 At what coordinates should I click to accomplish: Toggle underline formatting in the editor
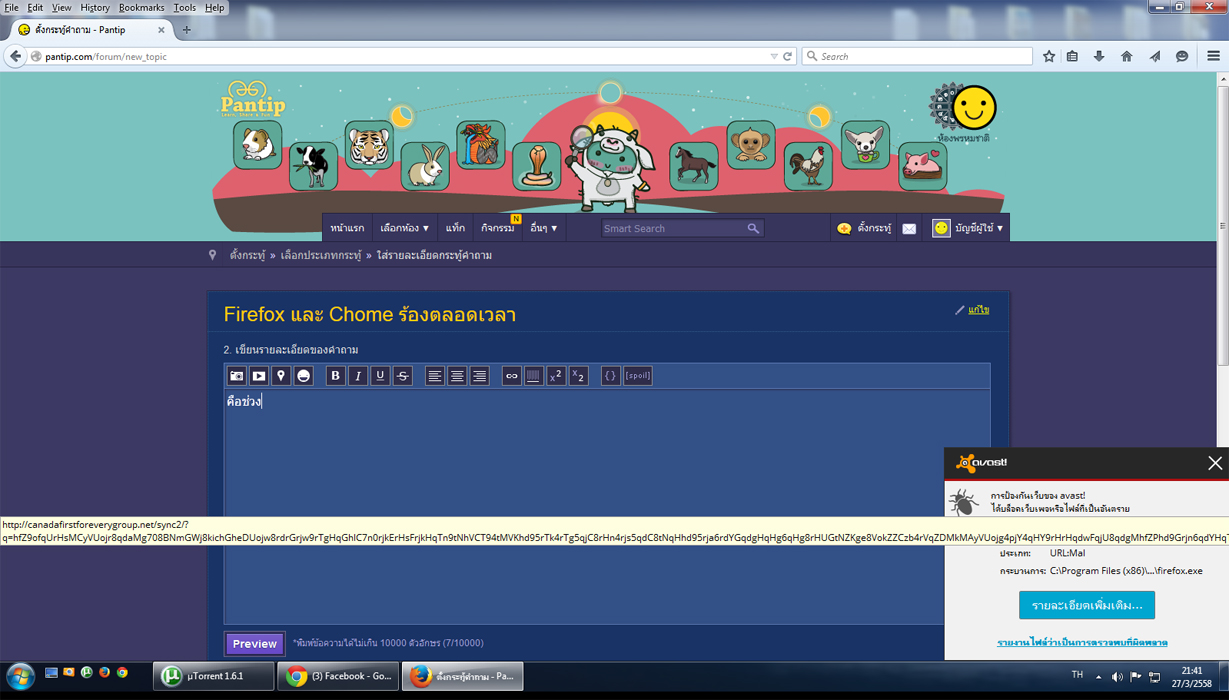click(x=380, y=376)
